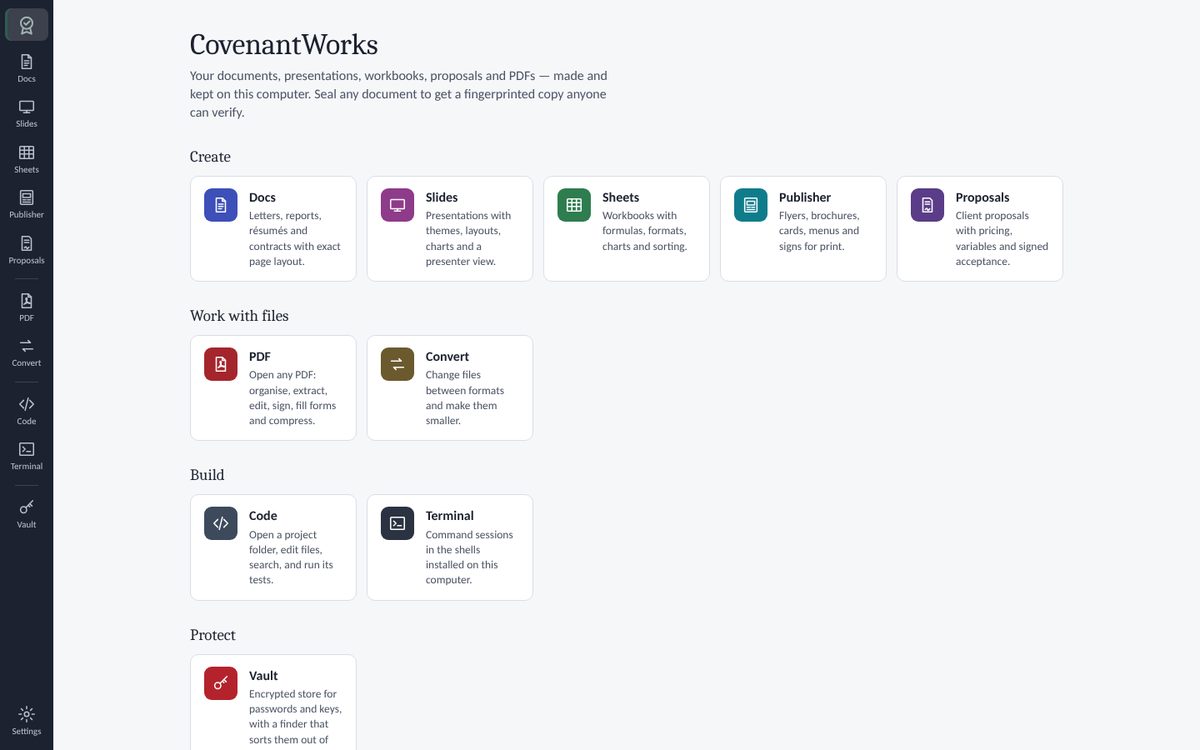Click the blue Docs card icon
The height and width of the screenshot is (750, 1200).
[221, 205]
